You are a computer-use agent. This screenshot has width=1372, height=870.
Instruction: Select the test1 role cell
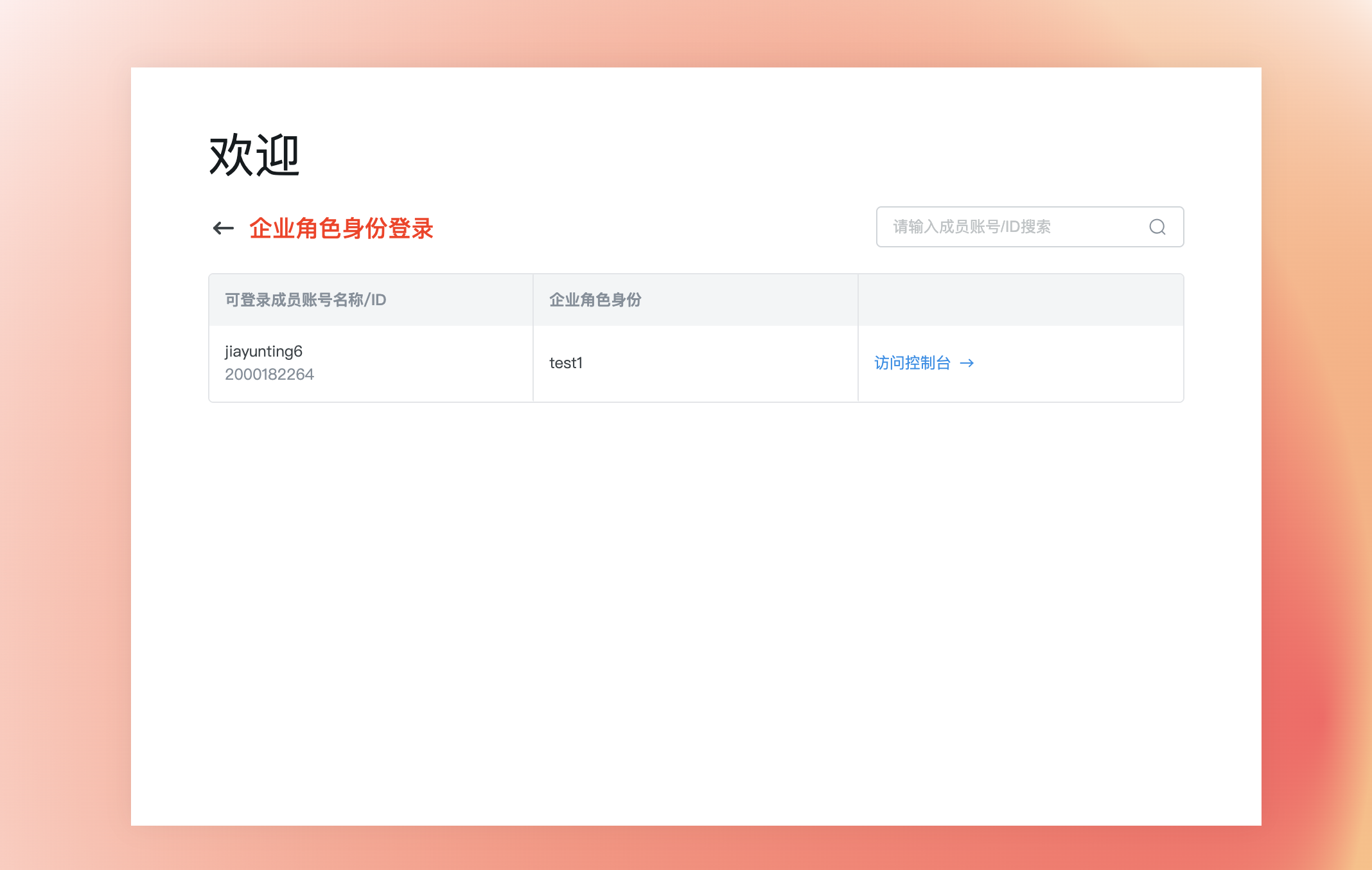pyautogui.click(x=566, y=363)
